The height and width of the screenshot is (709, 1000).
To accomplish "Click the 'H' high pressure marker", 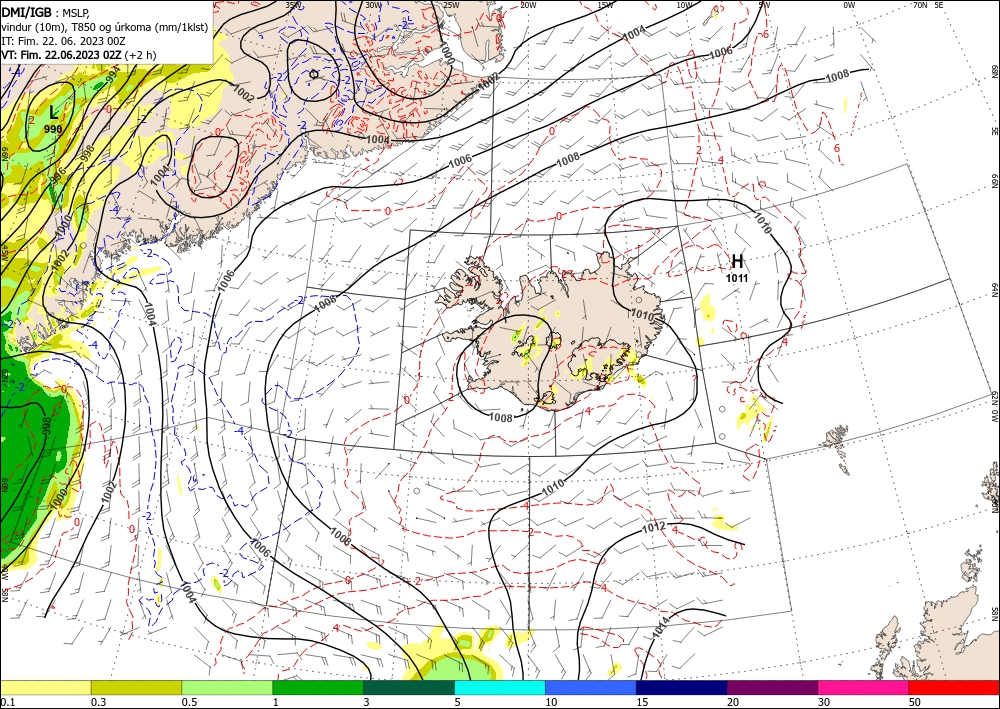I will pos(737,261).
